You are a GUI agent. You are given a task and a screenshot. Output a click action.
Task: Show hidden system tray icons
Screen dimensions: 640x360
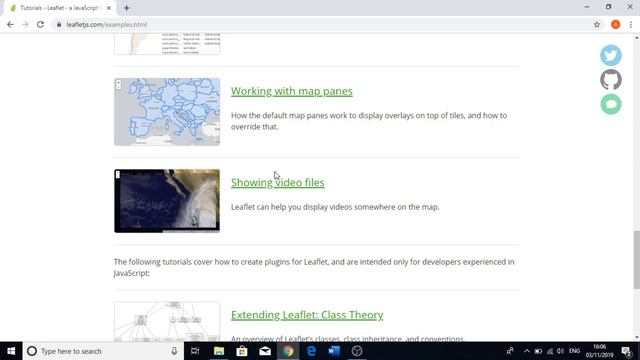(x=527, y=351)
